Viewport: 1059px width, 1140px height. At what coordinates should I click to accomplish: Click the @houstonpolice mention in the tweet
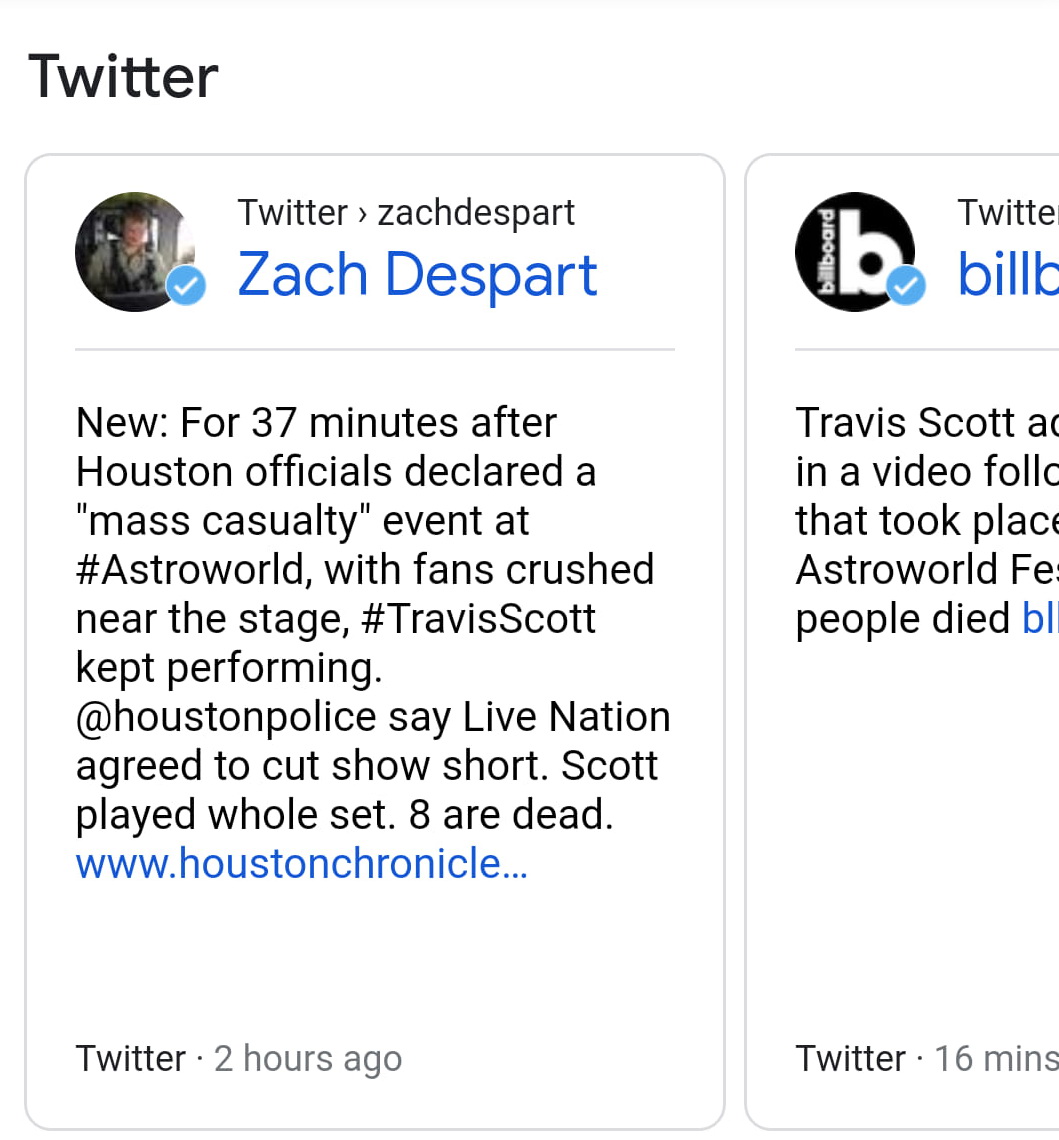pos(226,717)
